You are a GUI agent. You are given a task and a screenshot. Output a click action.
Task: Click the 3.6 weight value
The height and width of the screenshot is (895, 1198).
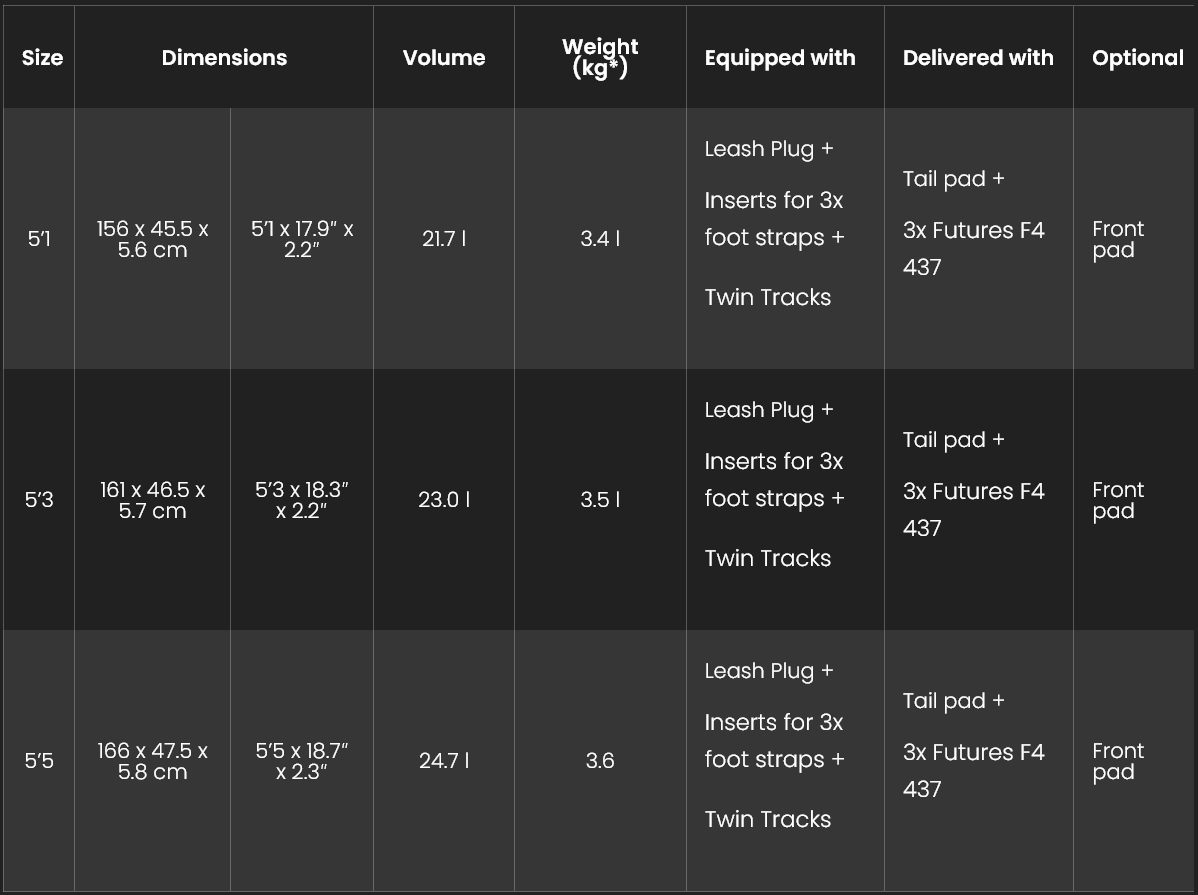[x=600, y=760]
